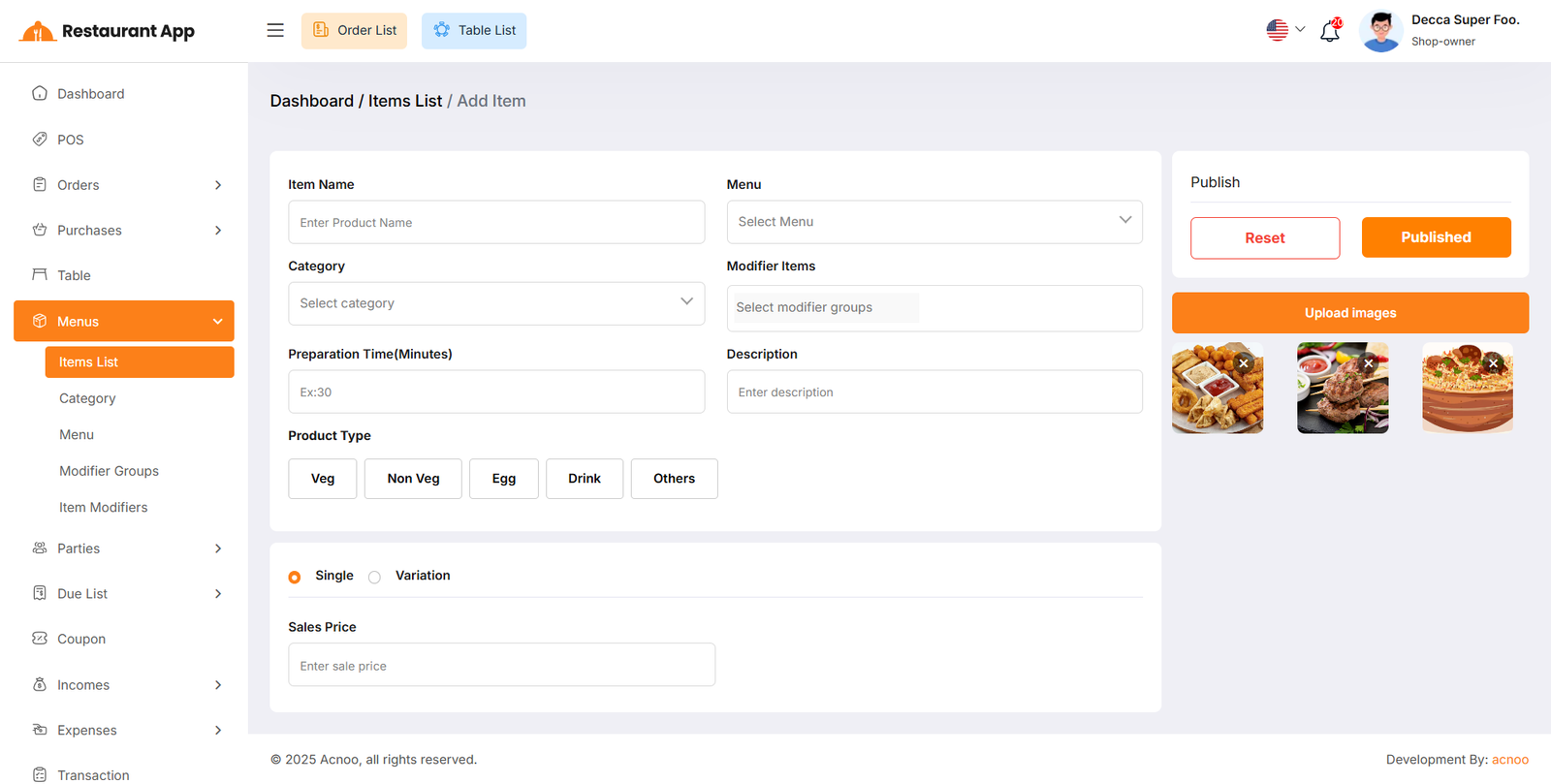Screen dimensions: 1551x784
Task: Choose Non Veg product type
Action: 413,479
